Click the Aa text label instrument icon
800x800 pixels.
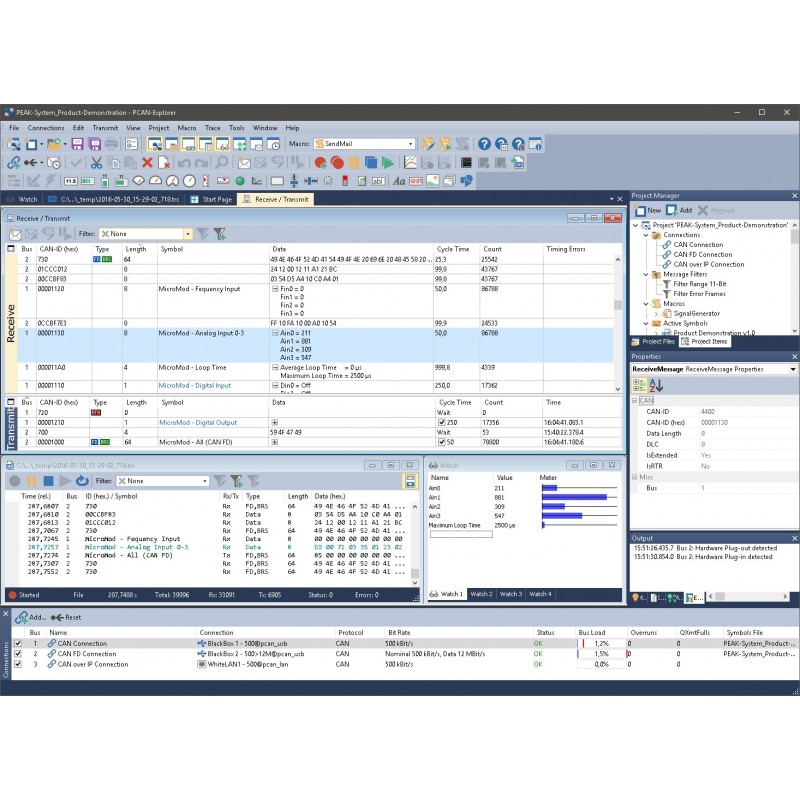399,181
